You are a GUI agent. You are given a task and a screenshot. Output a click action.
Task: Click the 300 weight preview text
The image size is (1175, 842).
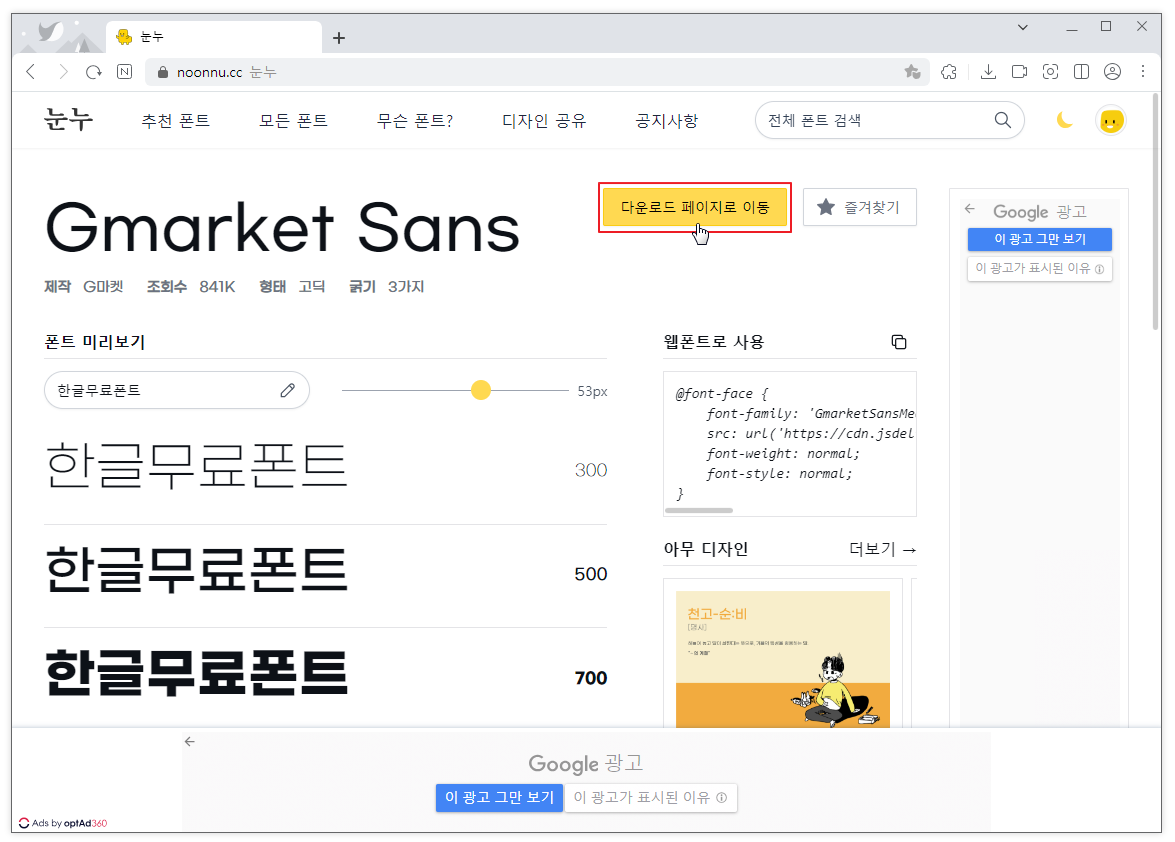coord(196,464)
